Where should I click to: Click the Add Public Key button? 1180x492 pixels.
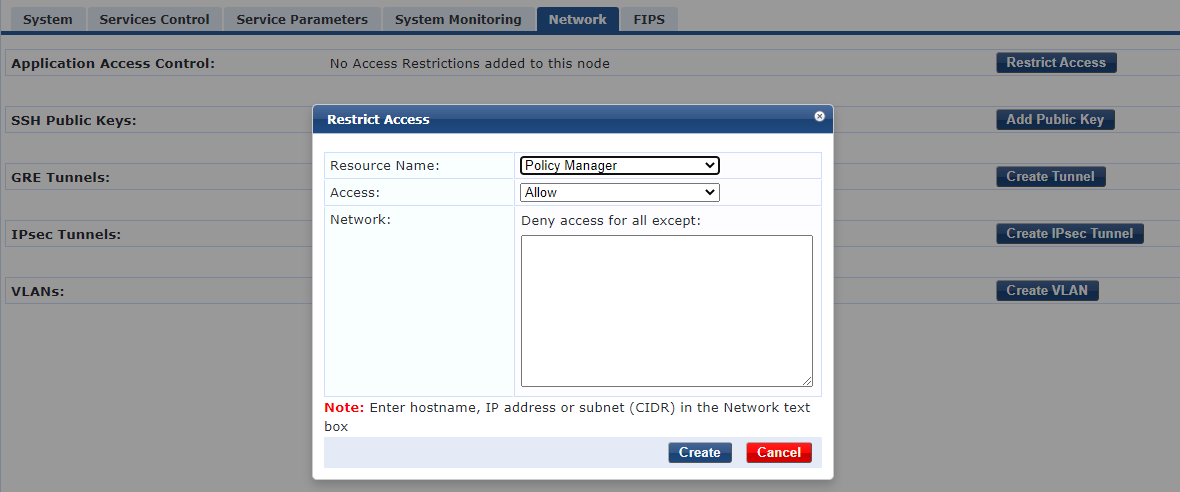click(x=1055, y=120)
